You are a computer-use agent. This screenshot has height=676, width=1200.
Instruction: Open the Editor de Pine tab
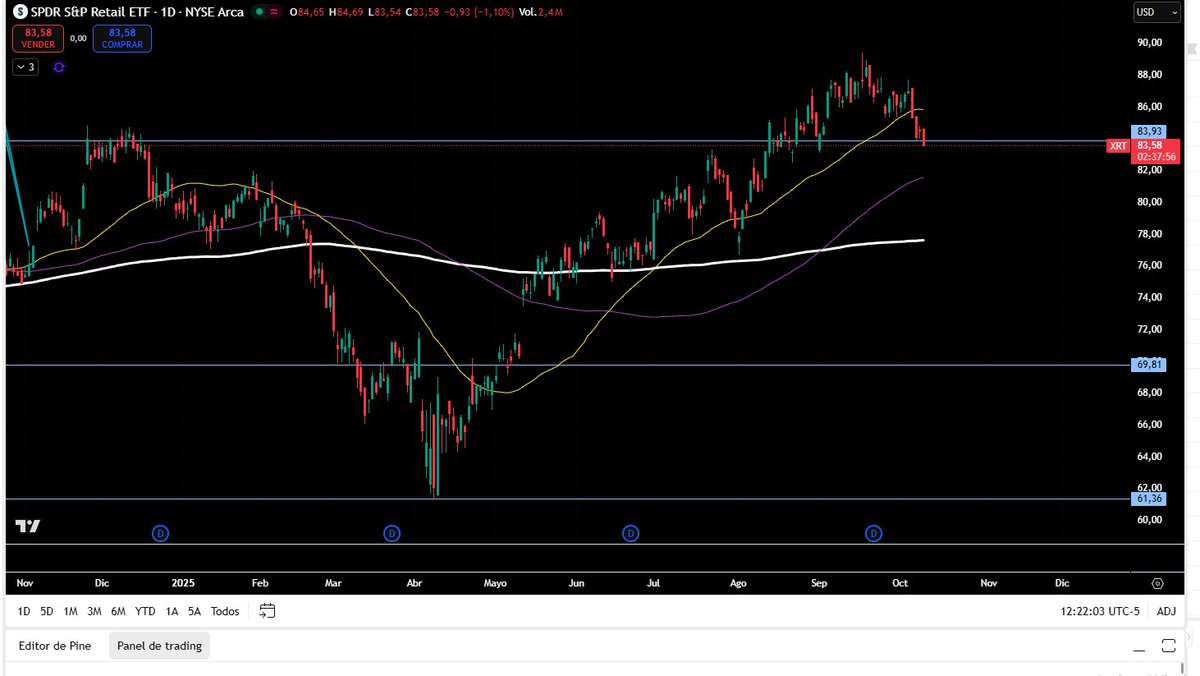click(x=55, y=646)
